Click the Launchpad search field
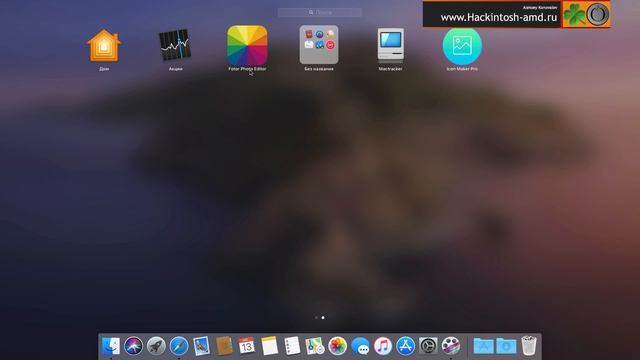The height and width of the screenshot is (360, 640). (x=320, y=13)
